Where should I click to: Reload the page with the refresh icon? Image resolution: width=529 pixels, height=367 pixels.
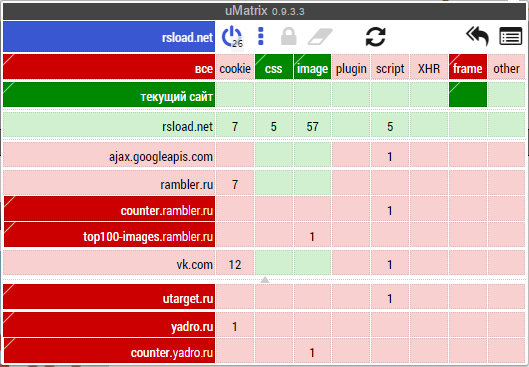(375, 36)
